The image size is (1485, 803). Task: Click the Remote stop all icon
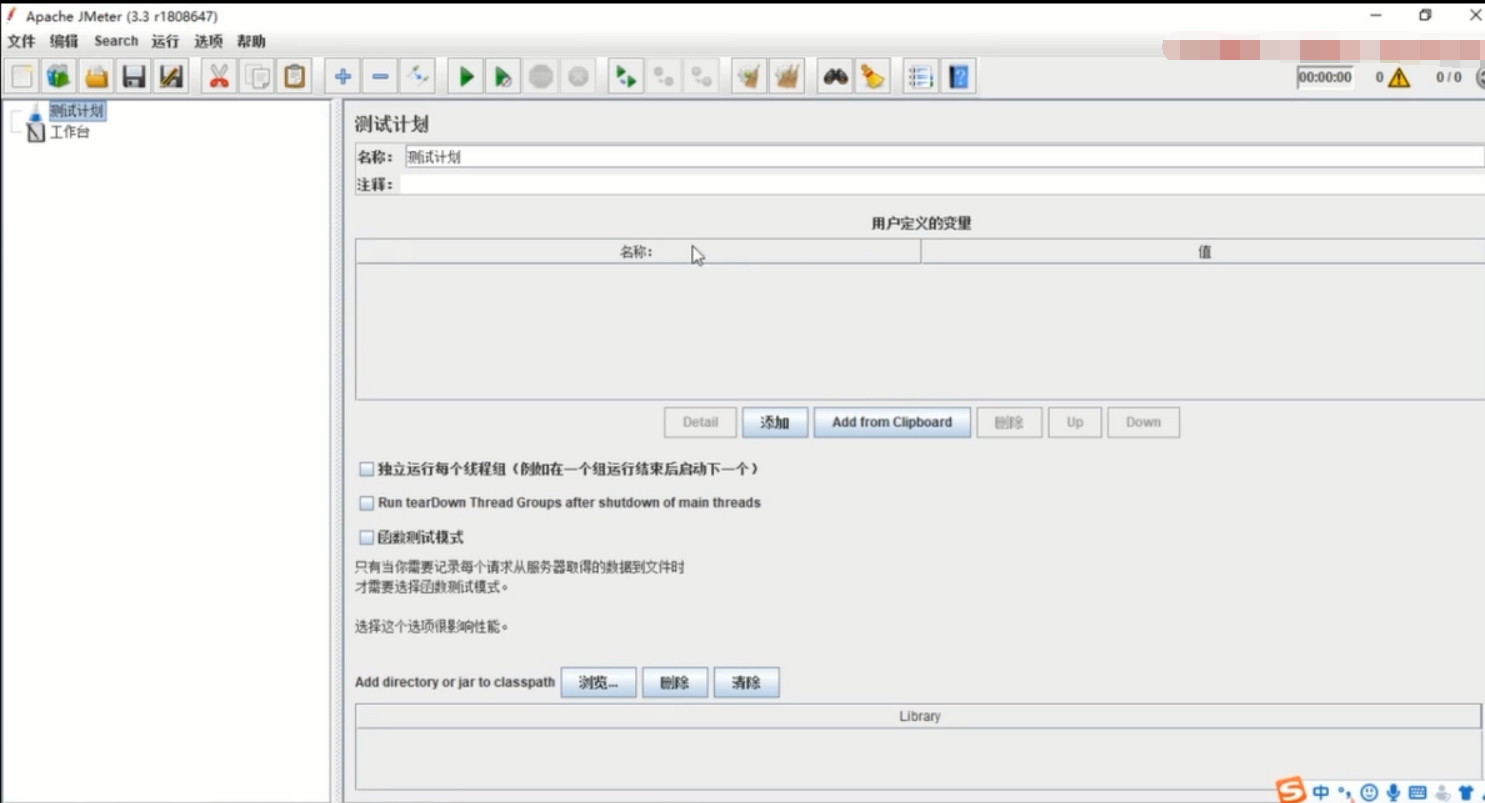[x=663, y=76]
